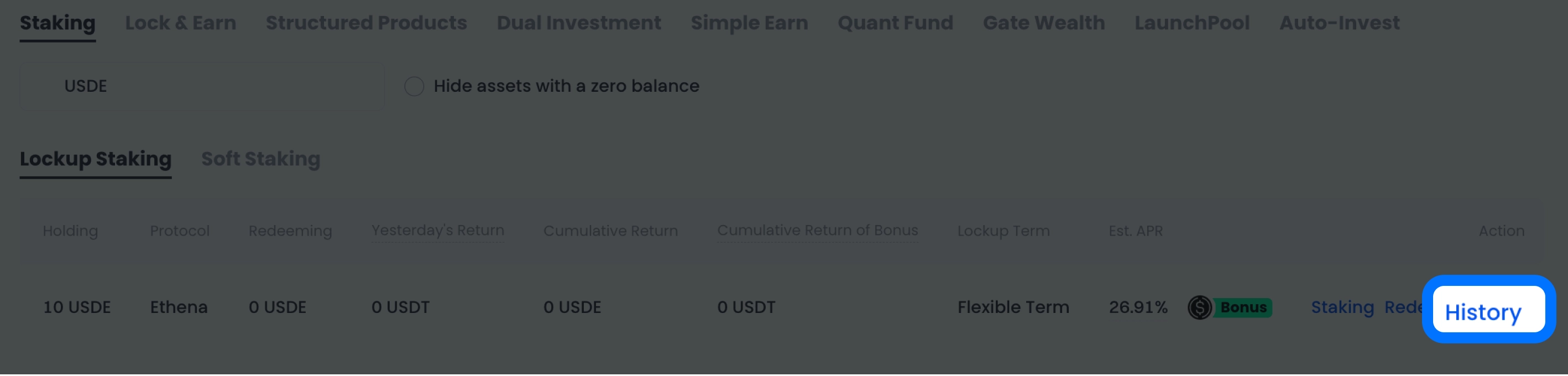
Task: Go to Dual Investment tab
Action: pos(578,23)
